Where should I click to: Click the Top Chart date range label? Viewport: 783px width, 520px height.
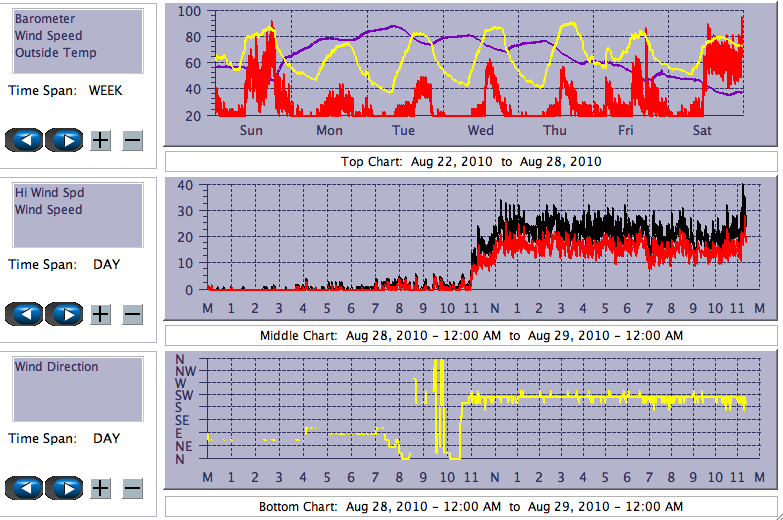pos(471,161)
